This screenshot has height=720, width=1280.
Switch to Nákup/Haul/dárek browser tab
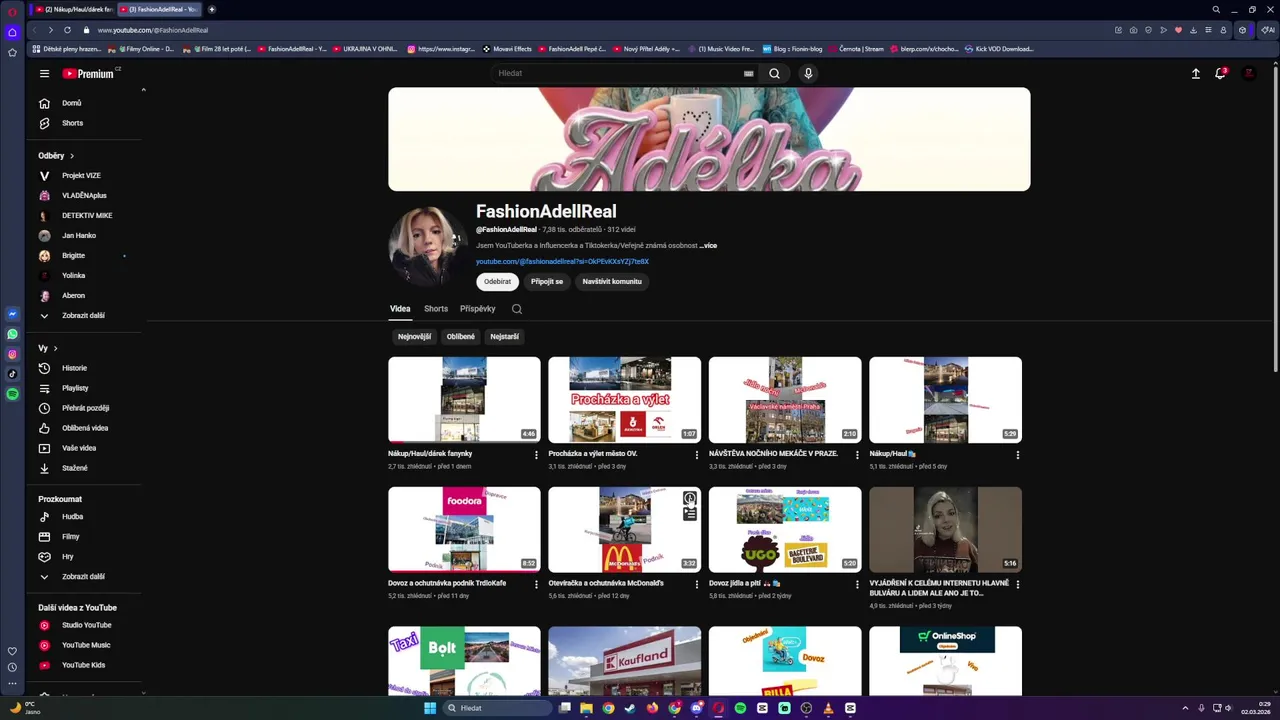(75, 9)
